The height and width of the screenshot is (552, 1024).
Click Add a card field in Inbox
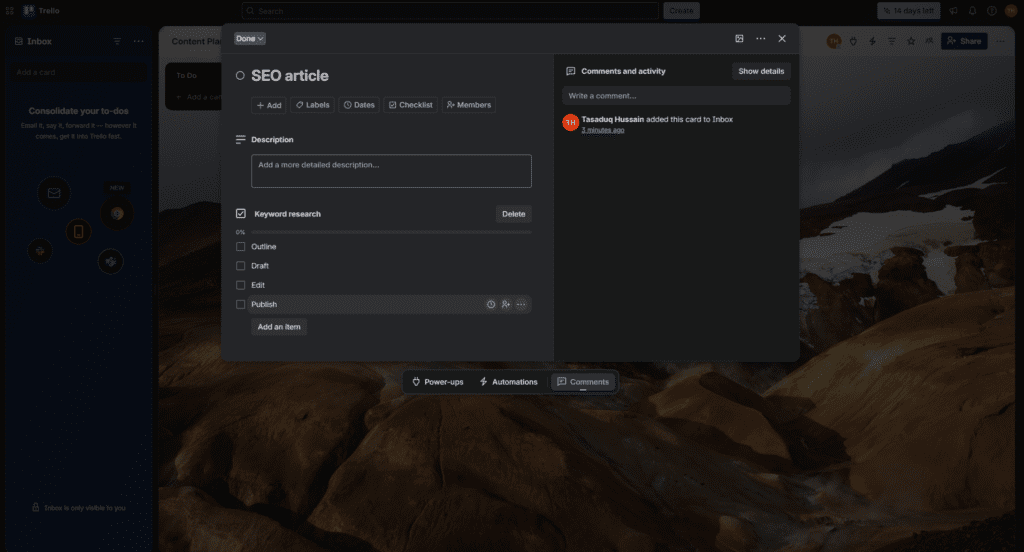point(78,73)
